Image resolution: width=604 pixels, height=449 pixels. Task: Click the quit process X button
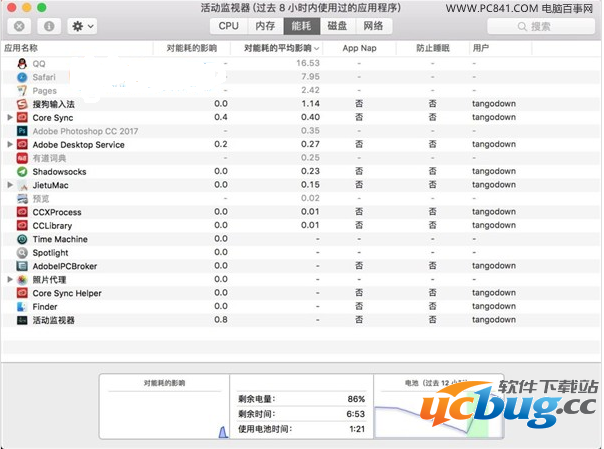(19, 26)
